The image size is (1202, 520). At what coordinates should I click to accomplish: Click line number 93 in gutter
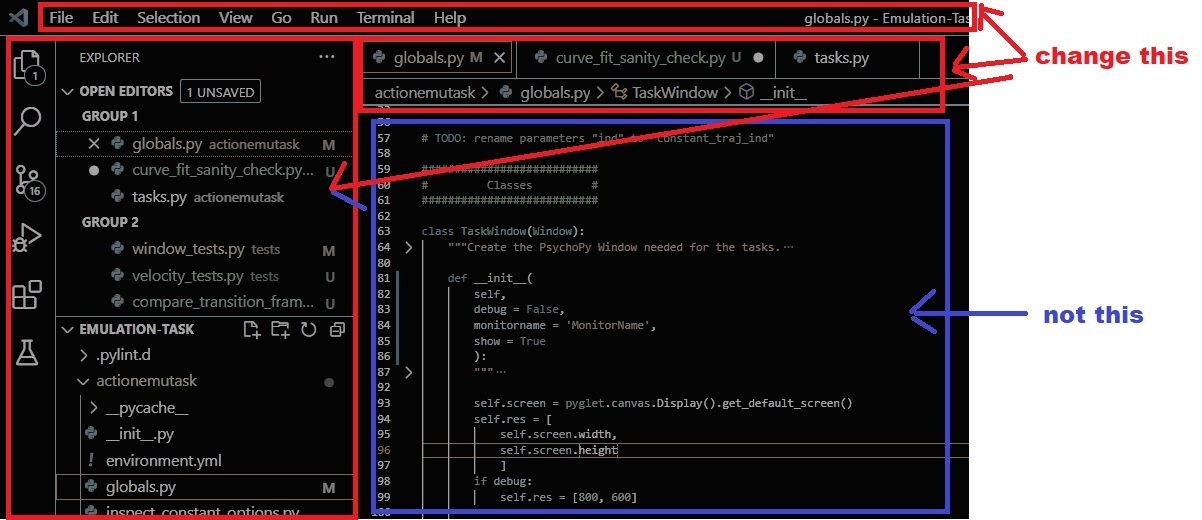pyautogui.click(x=385, y=403)
